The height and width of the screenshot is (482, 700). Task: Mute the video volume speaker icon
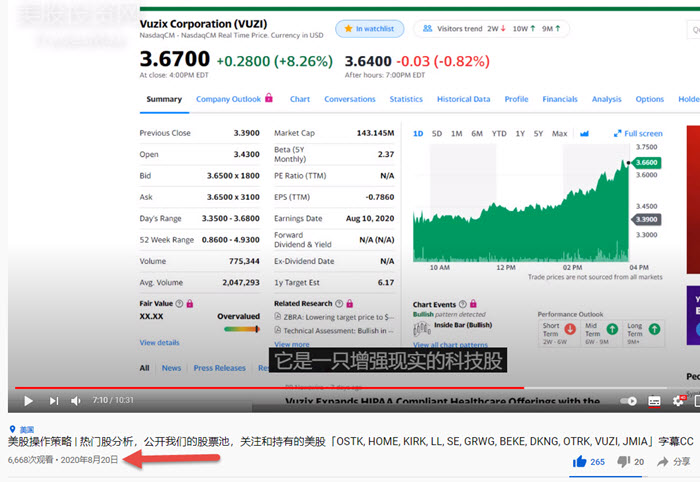(76, 401)
